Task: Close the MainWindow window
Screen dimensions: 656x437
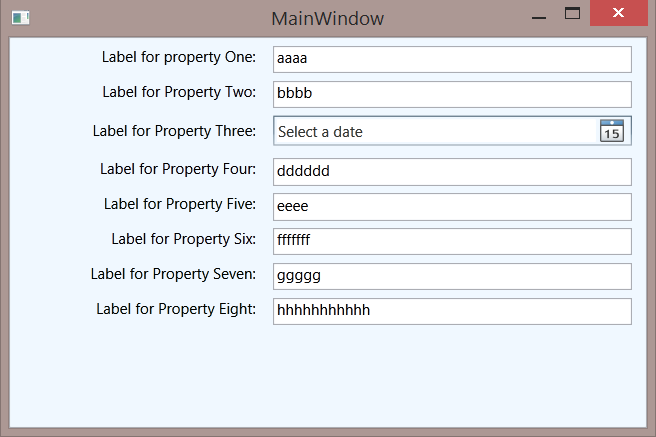Action: [618, 13]
